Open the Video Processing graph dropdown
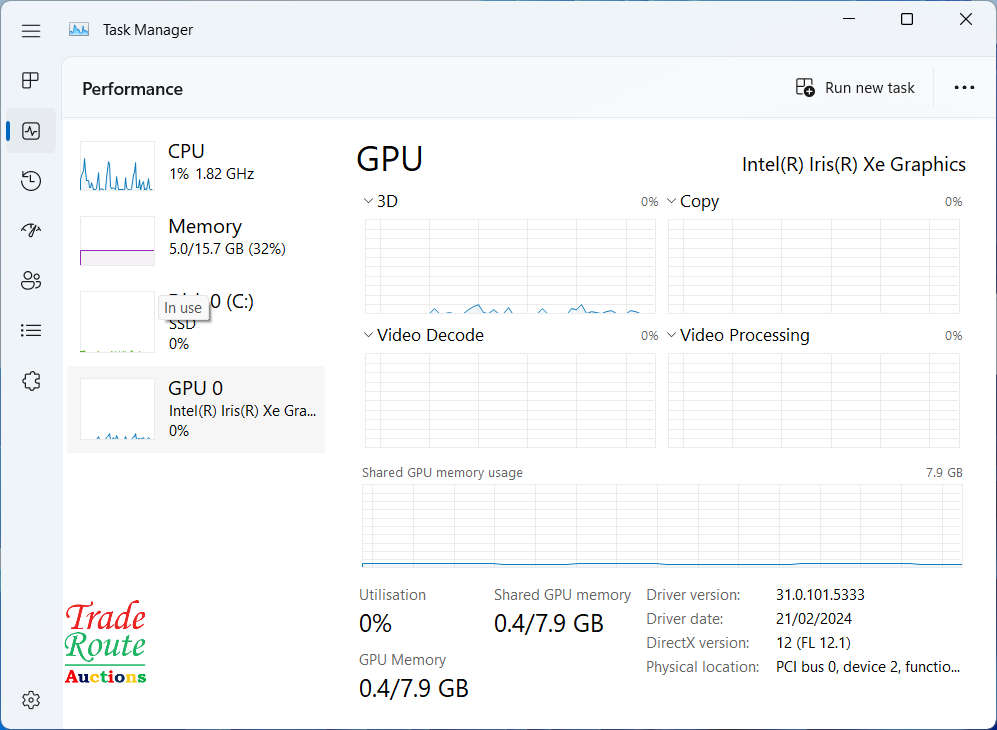This screenshot has height=730, width=997. [x=672, y=336]
